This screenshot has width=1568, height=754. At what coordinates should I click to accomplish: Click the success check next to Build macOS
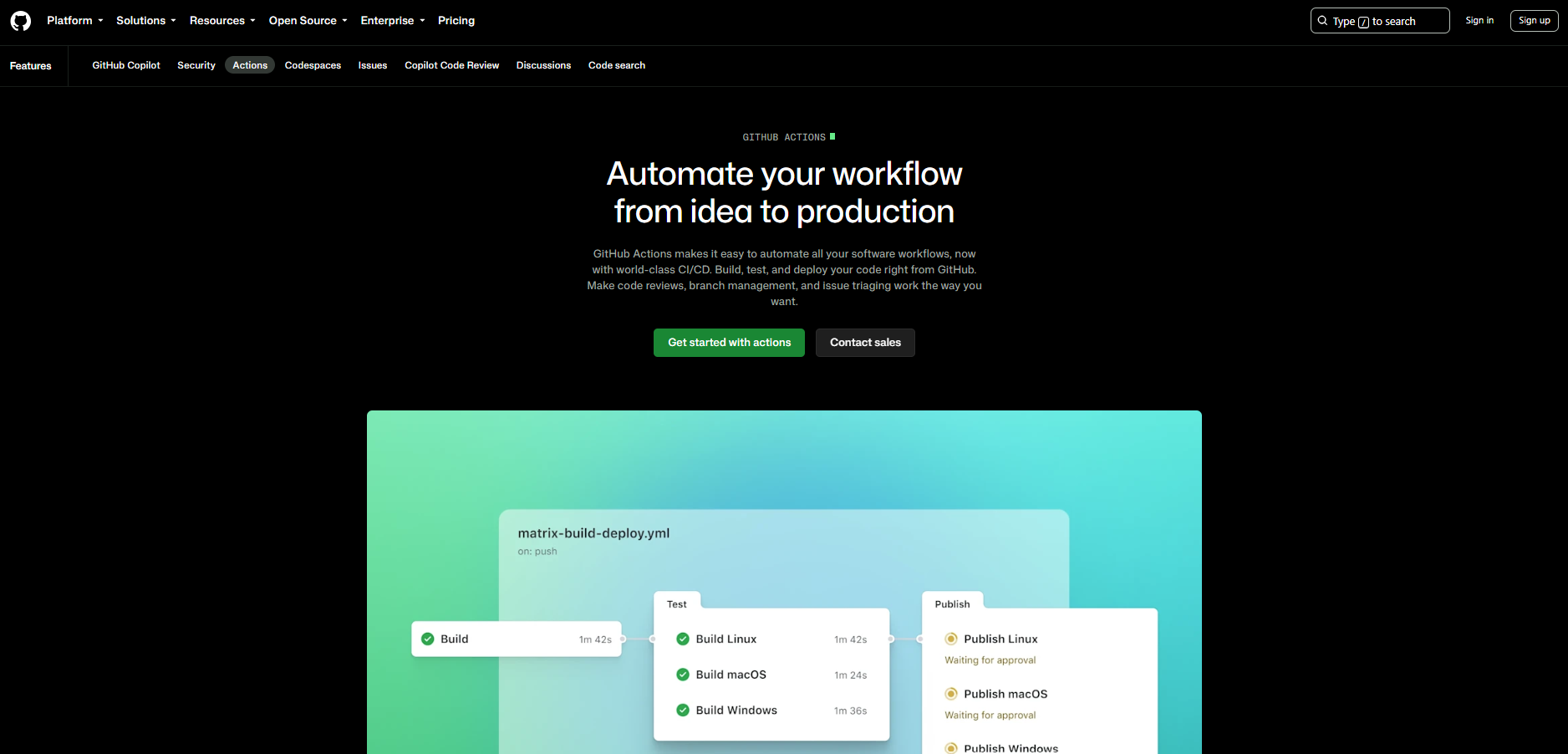tap(683, 675)
